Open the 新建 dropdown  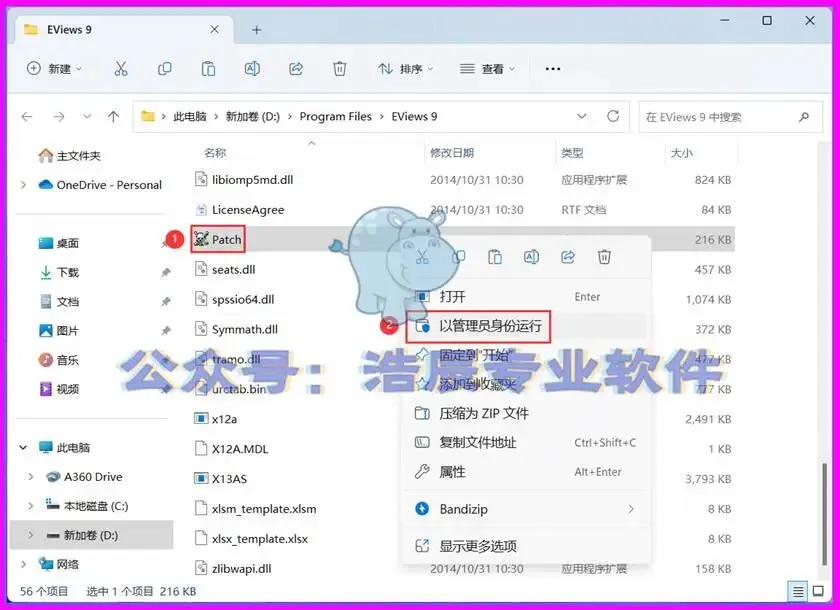point(54,69)
